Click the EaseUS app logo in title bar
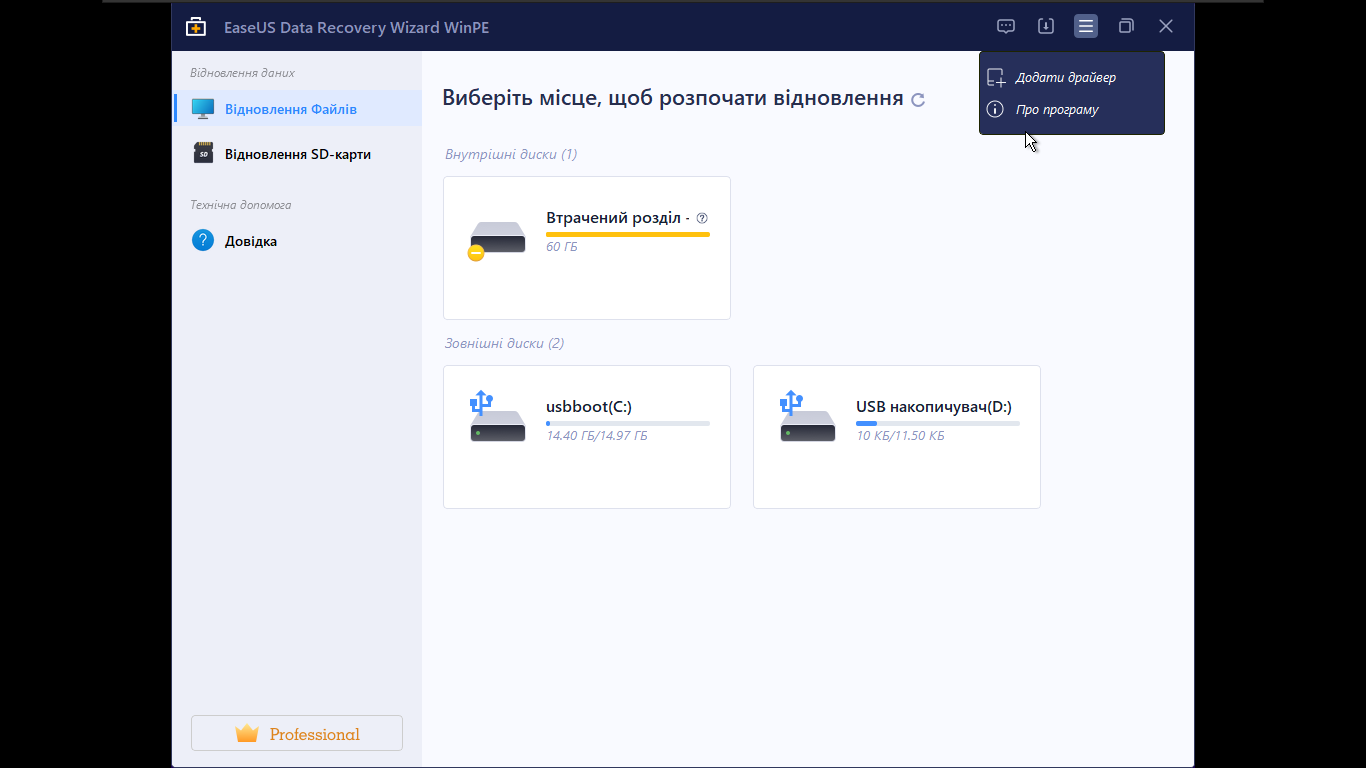 click(x=196, y=26)
